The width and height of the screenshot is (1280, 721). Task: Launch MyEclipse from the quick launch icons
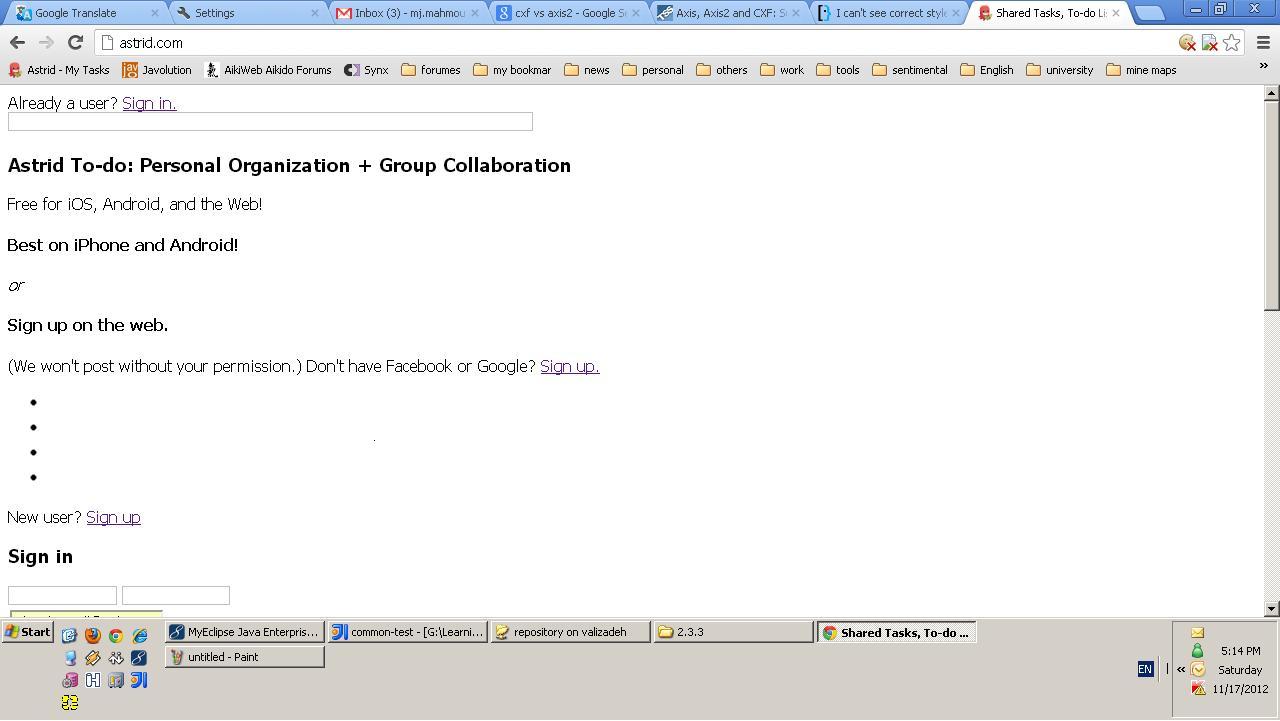click(139, 658)
